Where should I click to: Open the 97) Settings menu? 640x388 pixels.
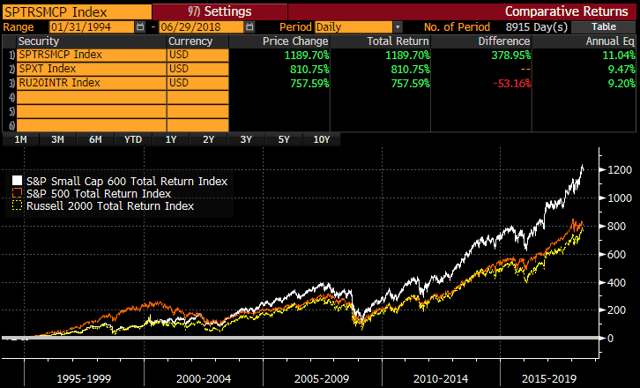coord(220,11)
